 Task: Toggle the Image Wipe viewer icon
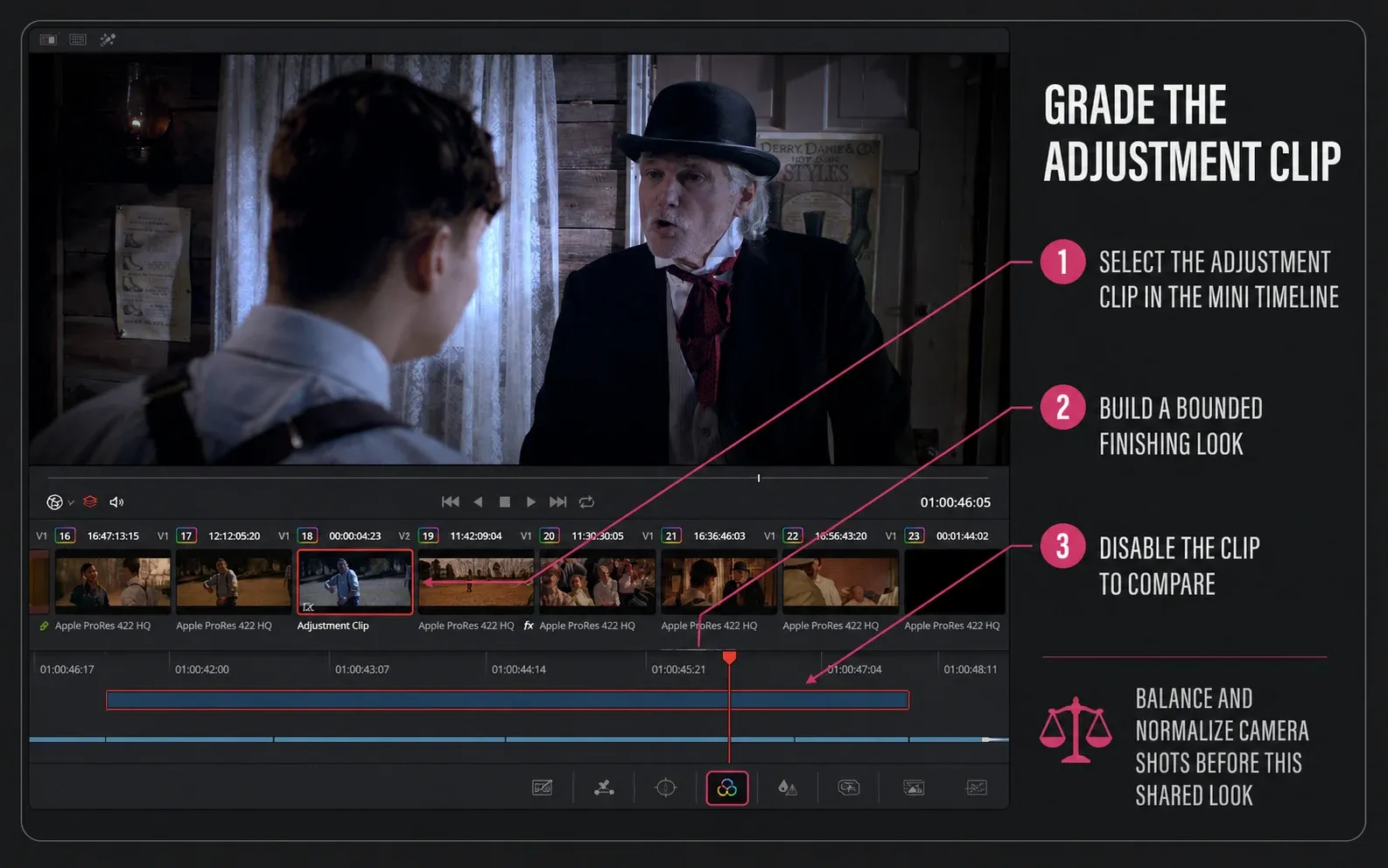click(x=48, y=39)
